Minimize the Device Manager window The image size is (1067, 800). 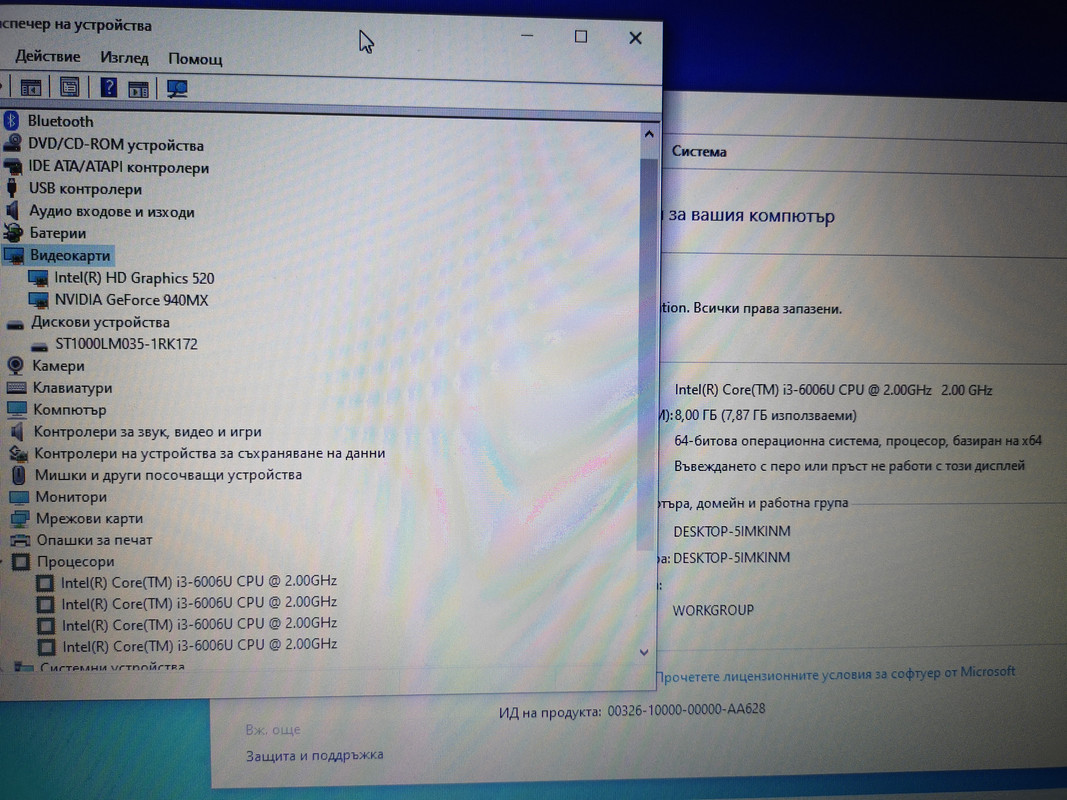527,35
